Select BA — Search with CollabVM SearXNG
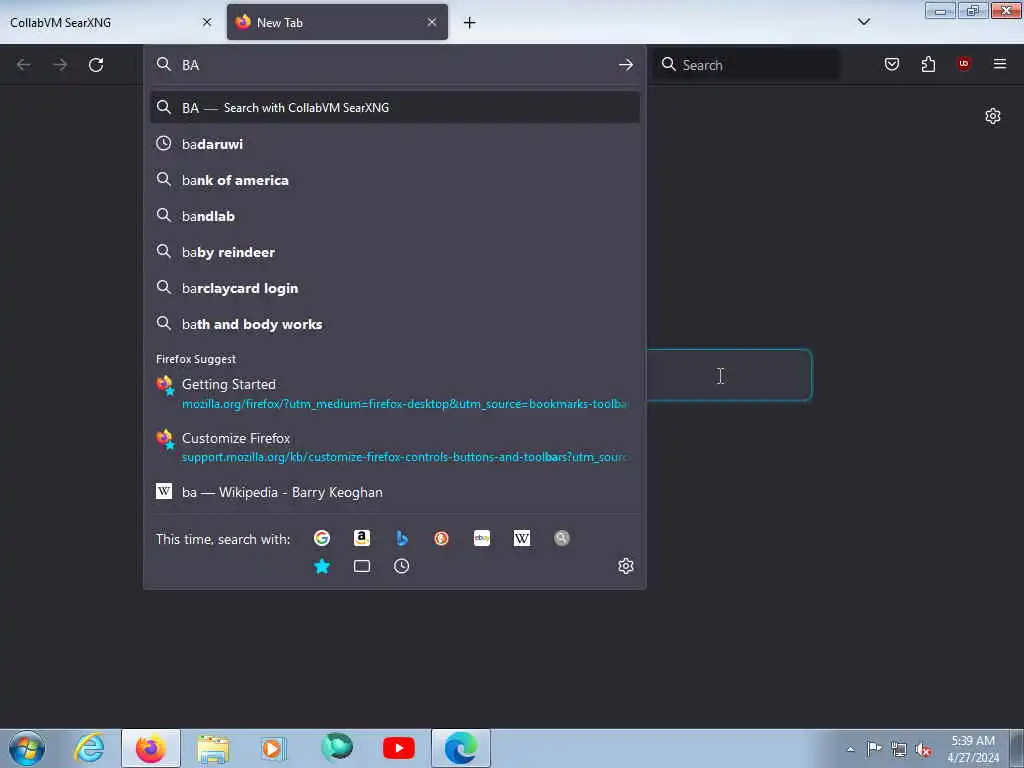 point(394,108)
